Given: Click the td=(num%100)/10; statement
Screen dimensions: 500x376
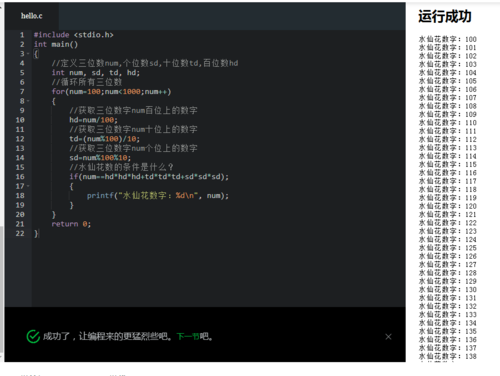Looking at the screenshot, I should (105, 139).
